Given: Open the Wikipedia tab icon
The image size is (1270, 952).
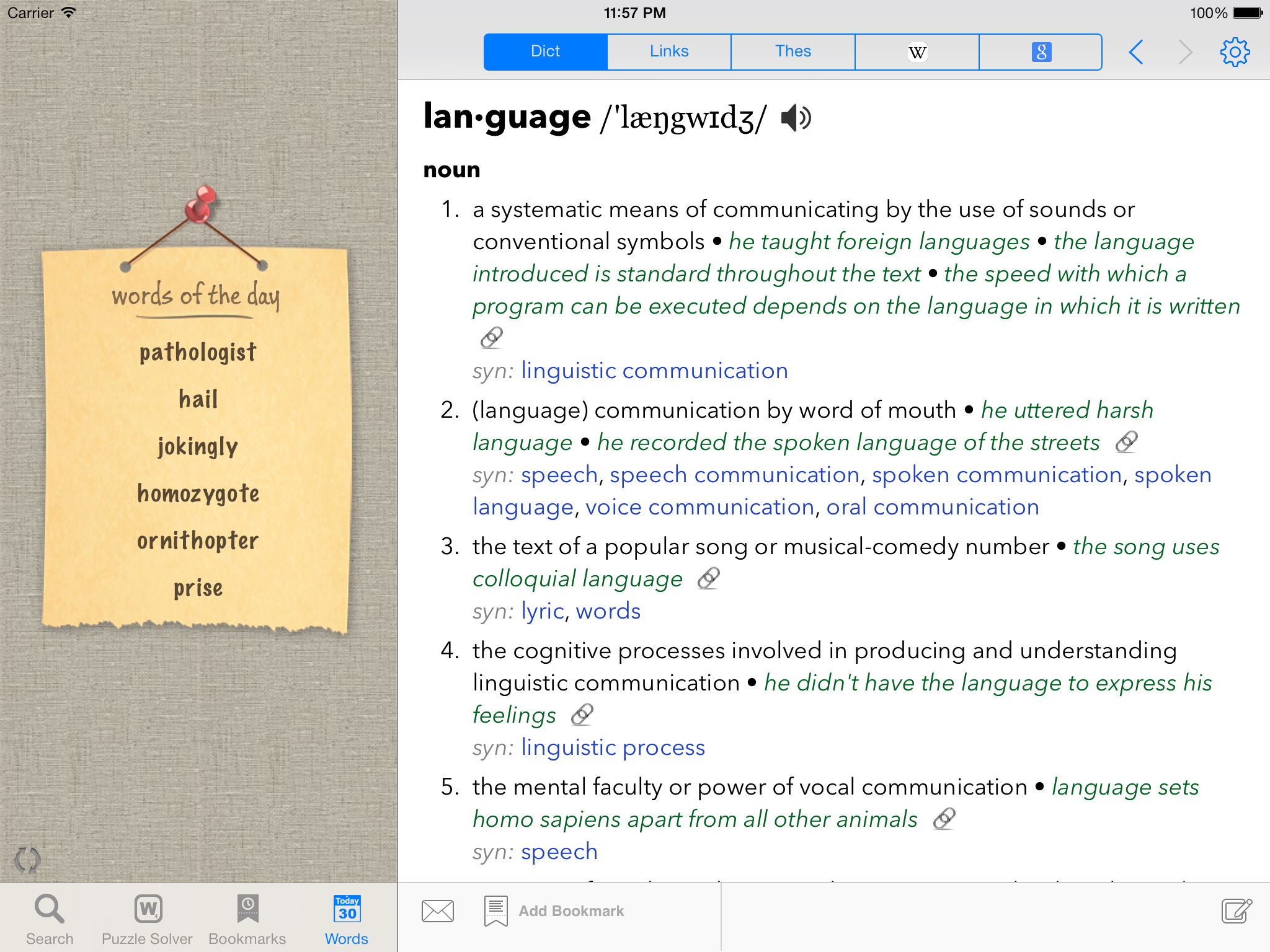Looking at the screenshot, I should [x=917, y=52].
